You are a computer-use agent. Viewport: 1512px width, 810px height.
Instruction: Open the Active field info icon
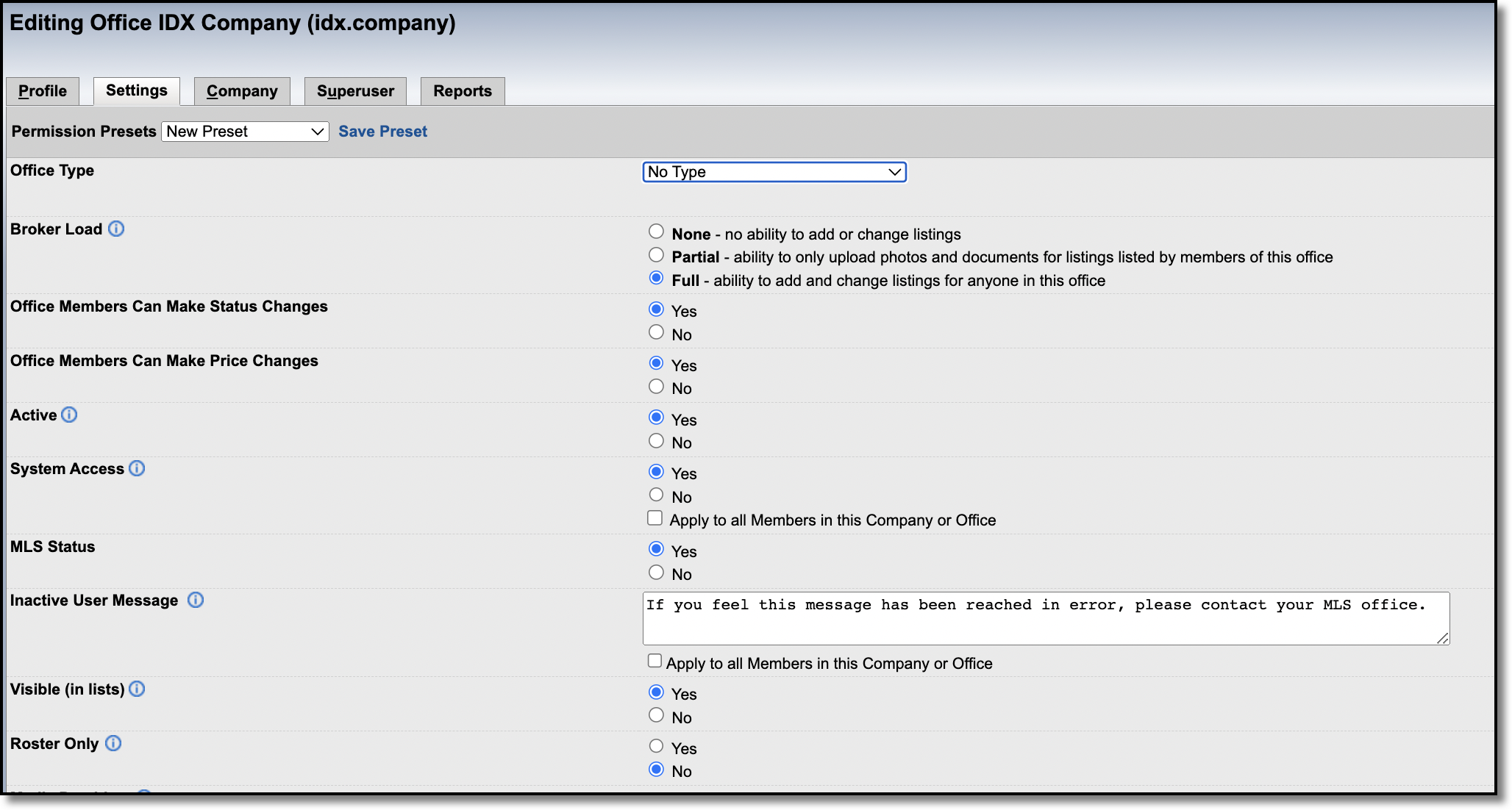click(x=69, y=415)
